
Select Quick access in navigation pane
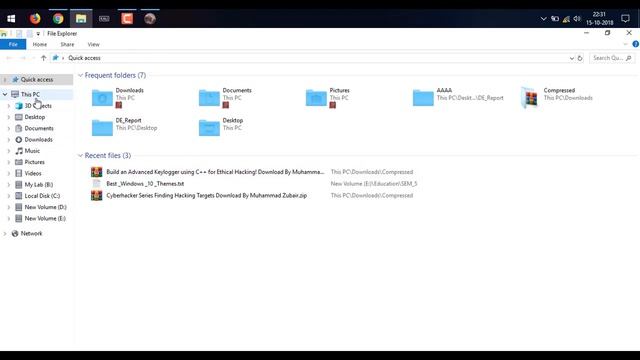point(37,80)
